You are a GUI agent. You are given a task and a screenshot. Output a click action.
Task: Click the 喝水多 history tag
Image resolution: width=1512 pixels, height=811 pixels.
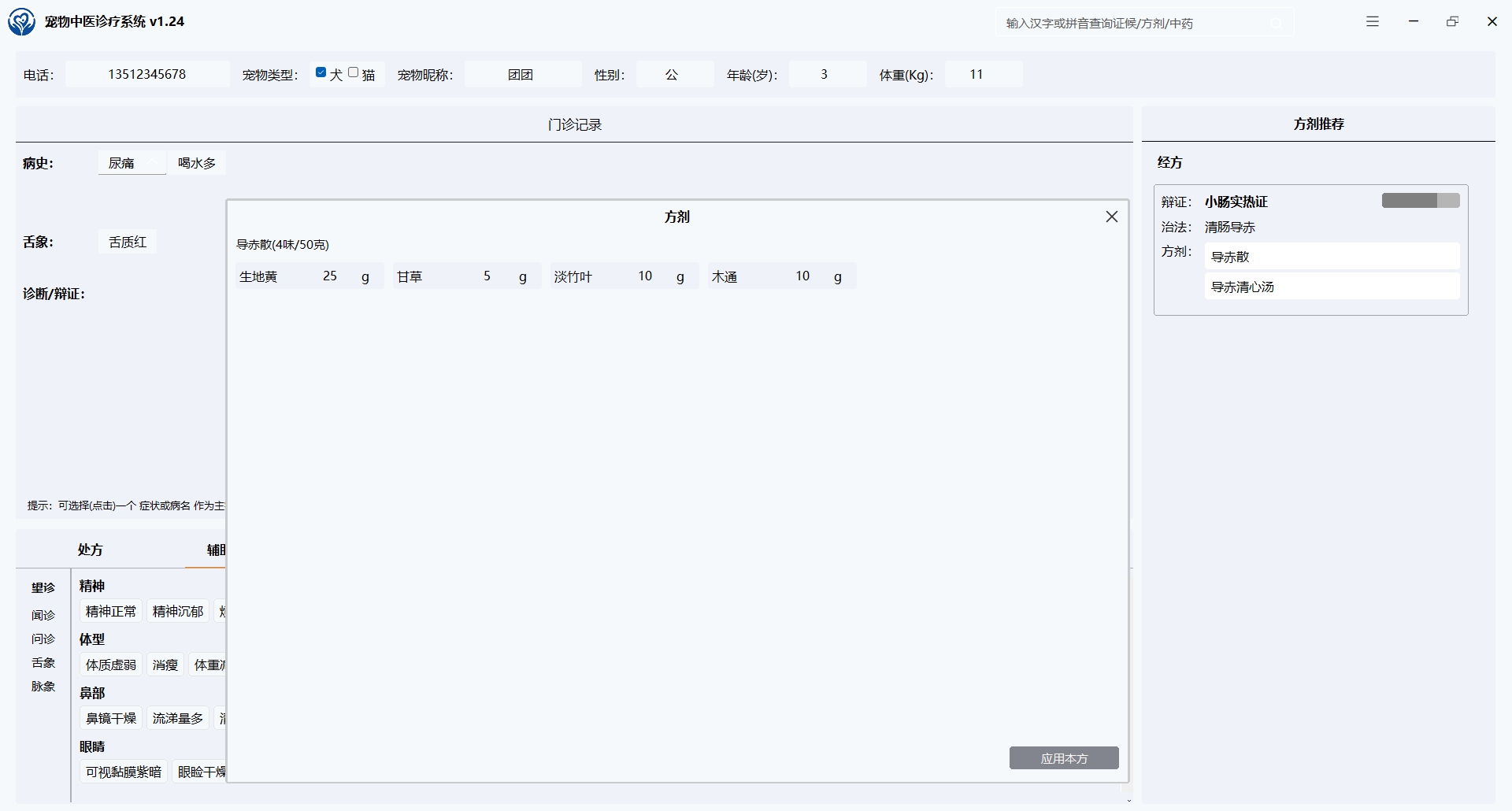pos(197,163)
